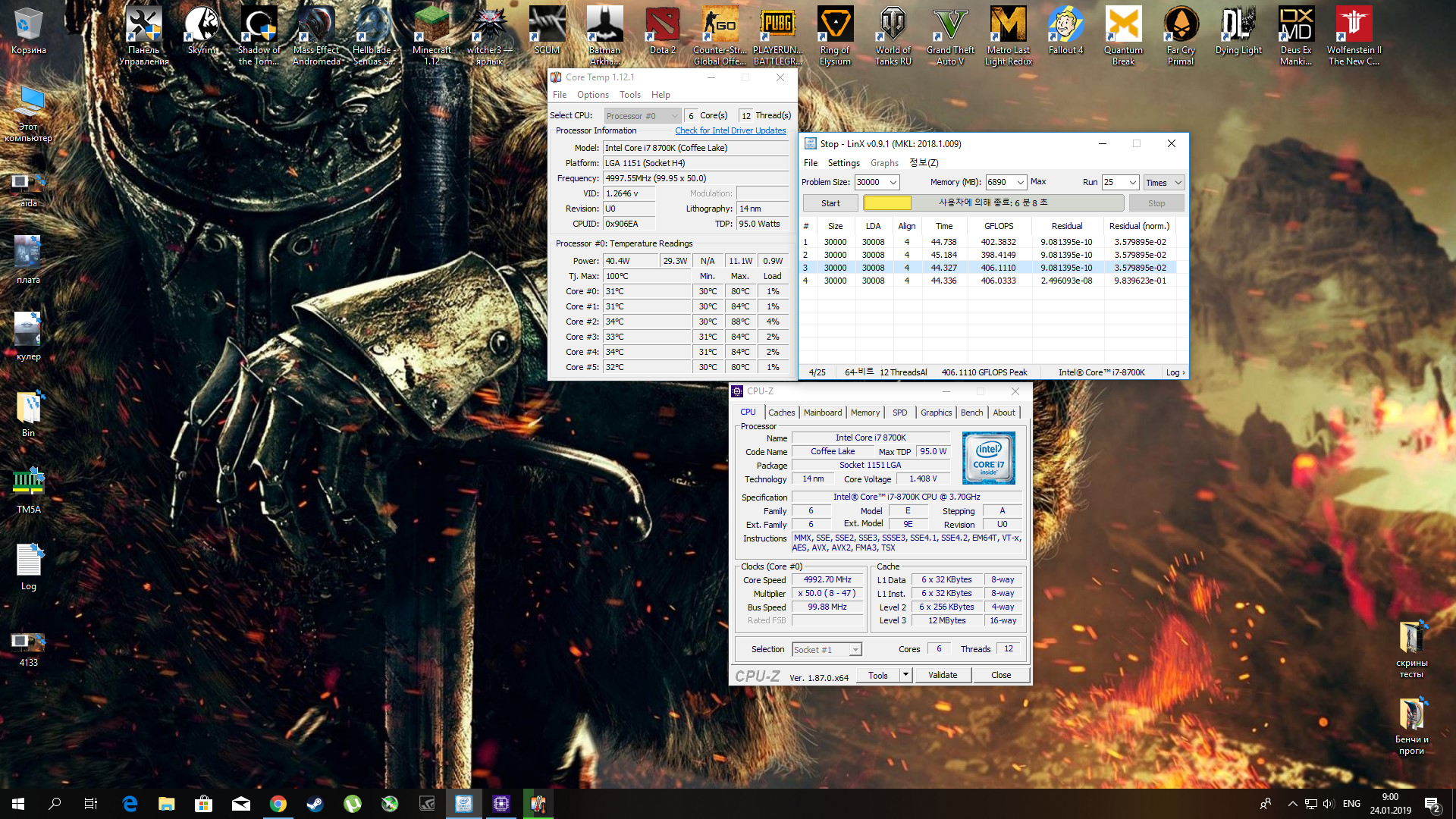This screenshot has width=1456, height=819.
Task: Expand the CPU-Z Tools dropdown arrow
Action: [x=905, y=675]
